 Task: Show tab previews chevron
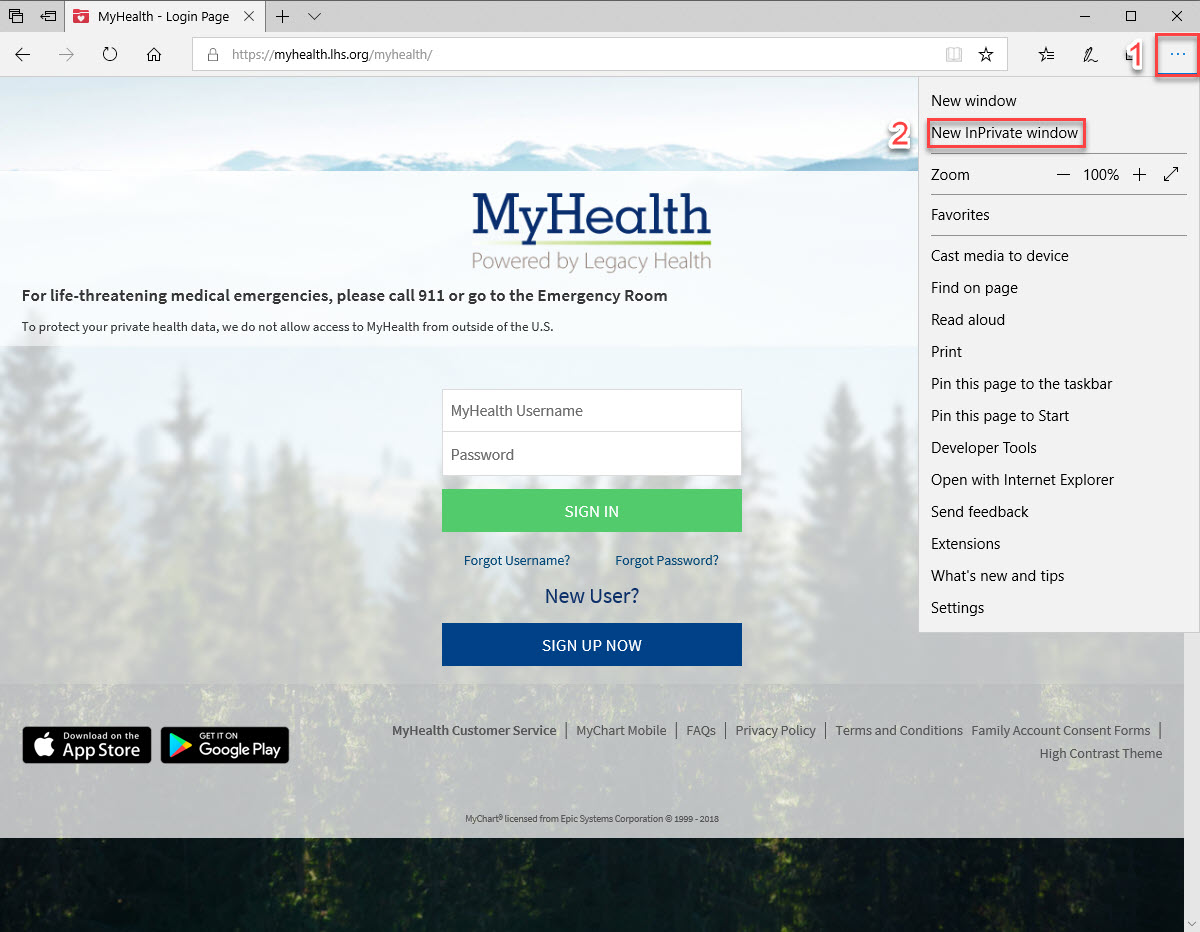click(x=314, y=16)
